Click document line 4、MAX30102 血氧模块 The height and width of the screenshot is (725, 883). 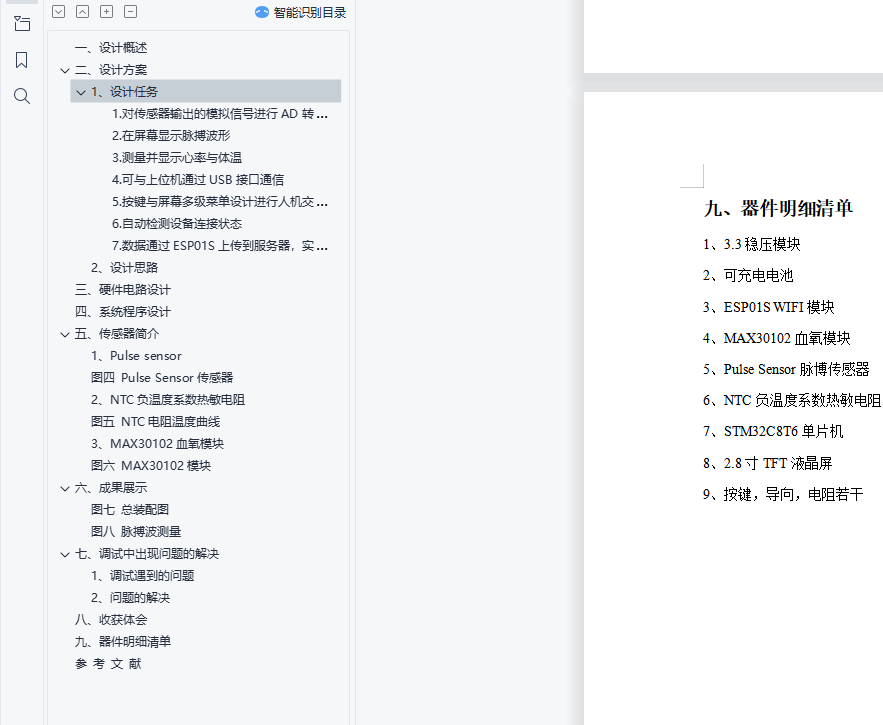[x=777, y=337]
